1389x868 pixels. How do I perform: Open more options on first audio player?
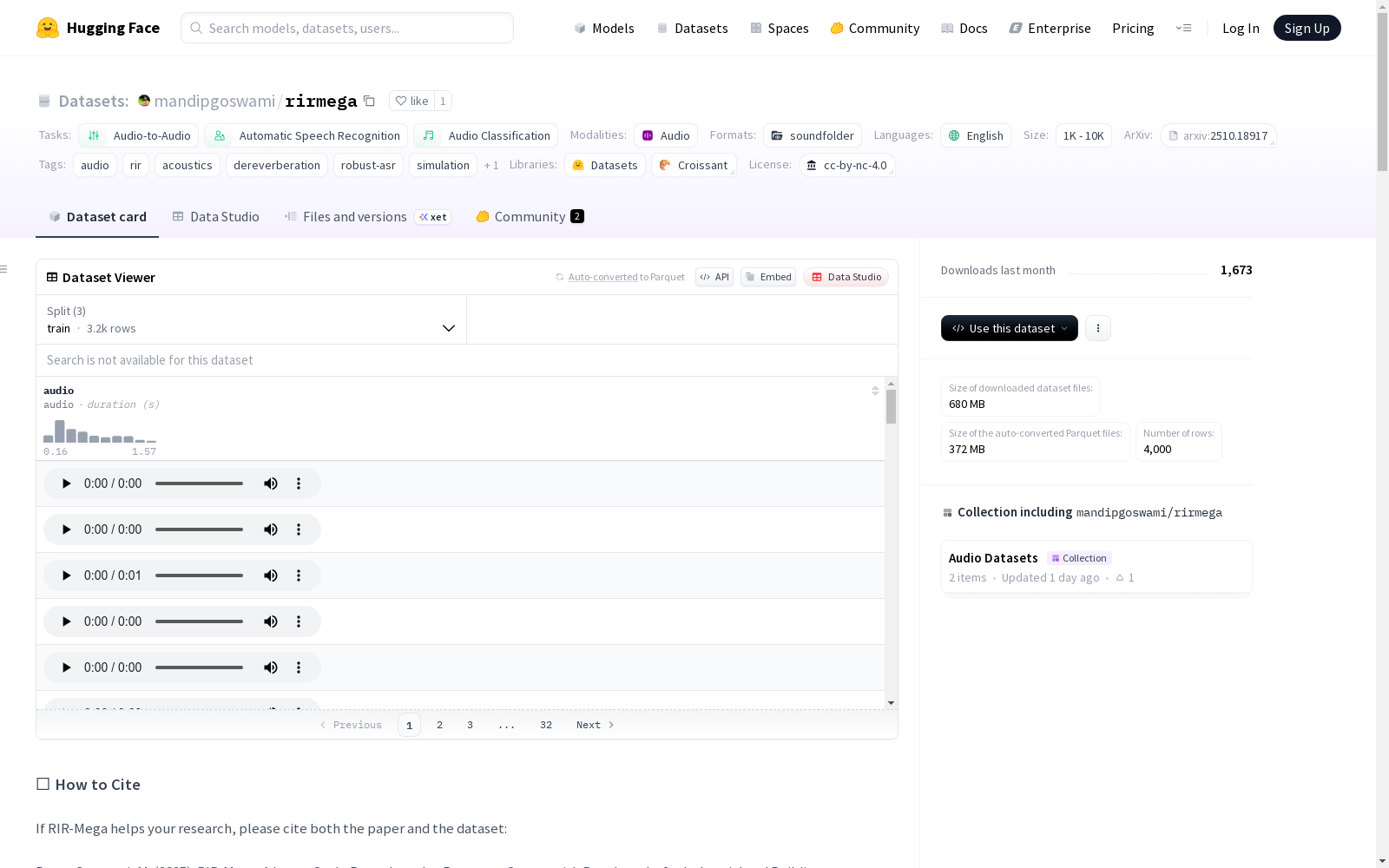[x=299, y=483]
